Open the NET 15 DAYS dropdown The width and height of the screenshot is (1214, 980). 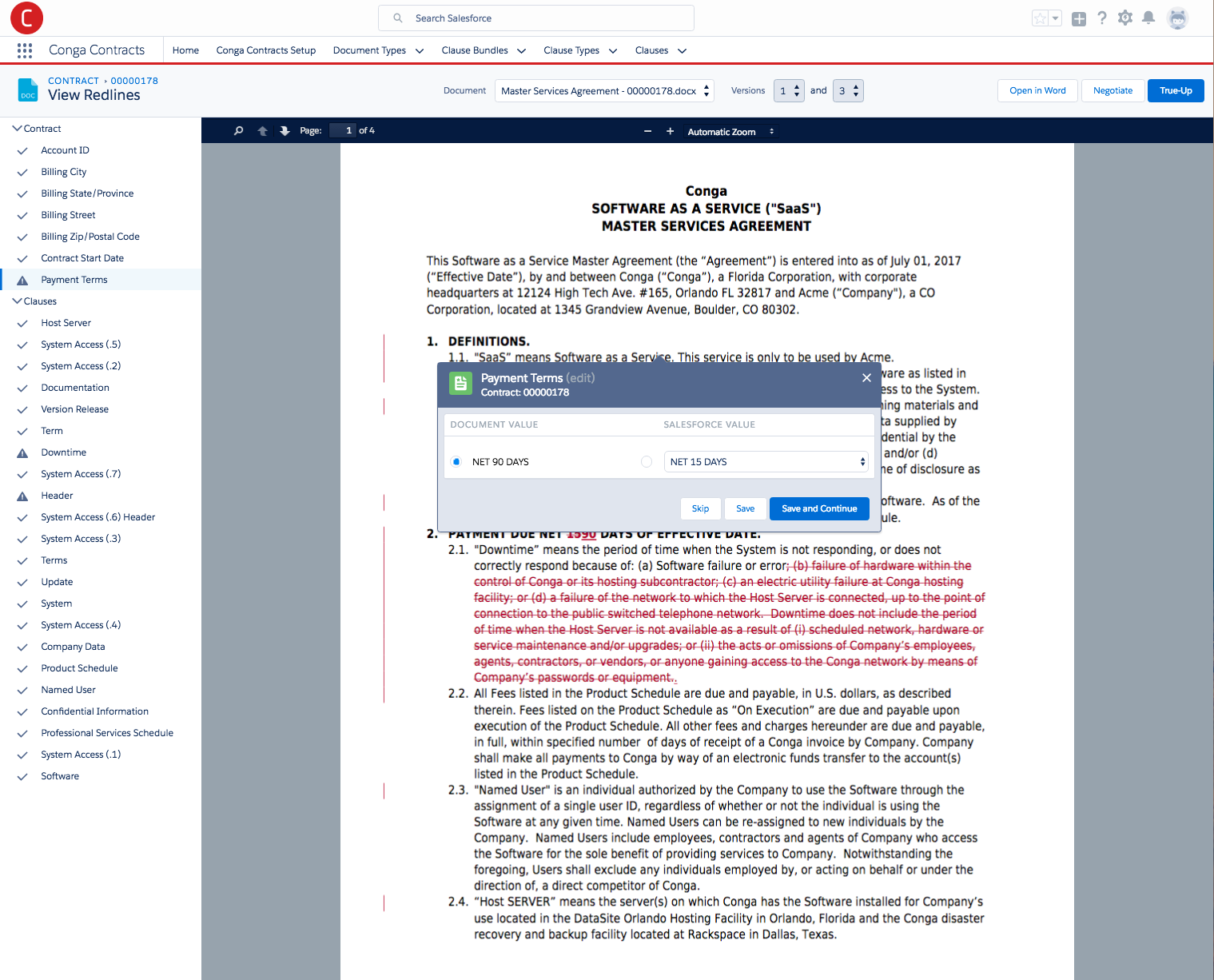pyautogui.click(x=766, y=462)
